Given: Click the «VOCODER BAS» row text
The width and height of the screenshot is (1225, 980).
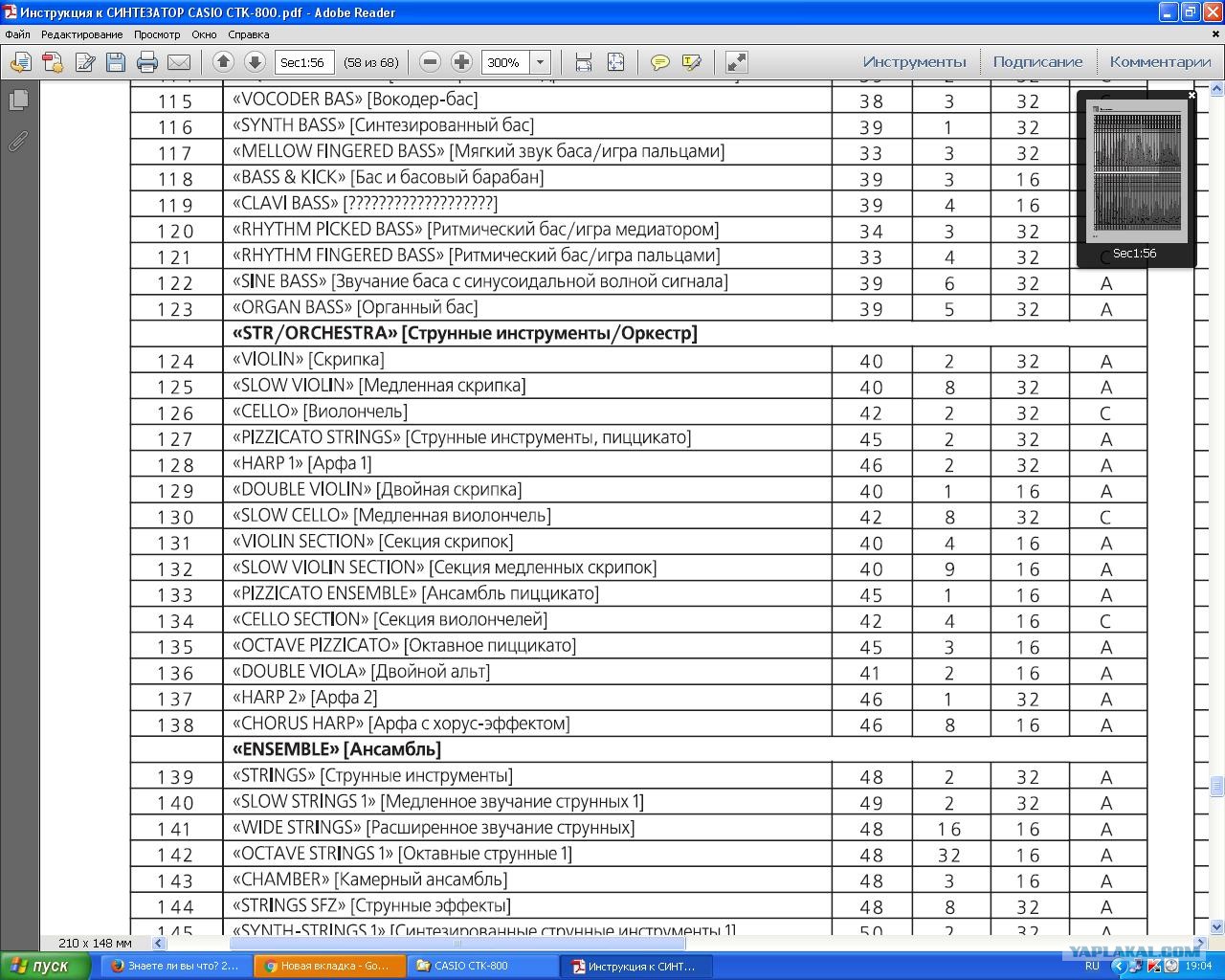Looking at the screenshot, I should pos(355,100).
